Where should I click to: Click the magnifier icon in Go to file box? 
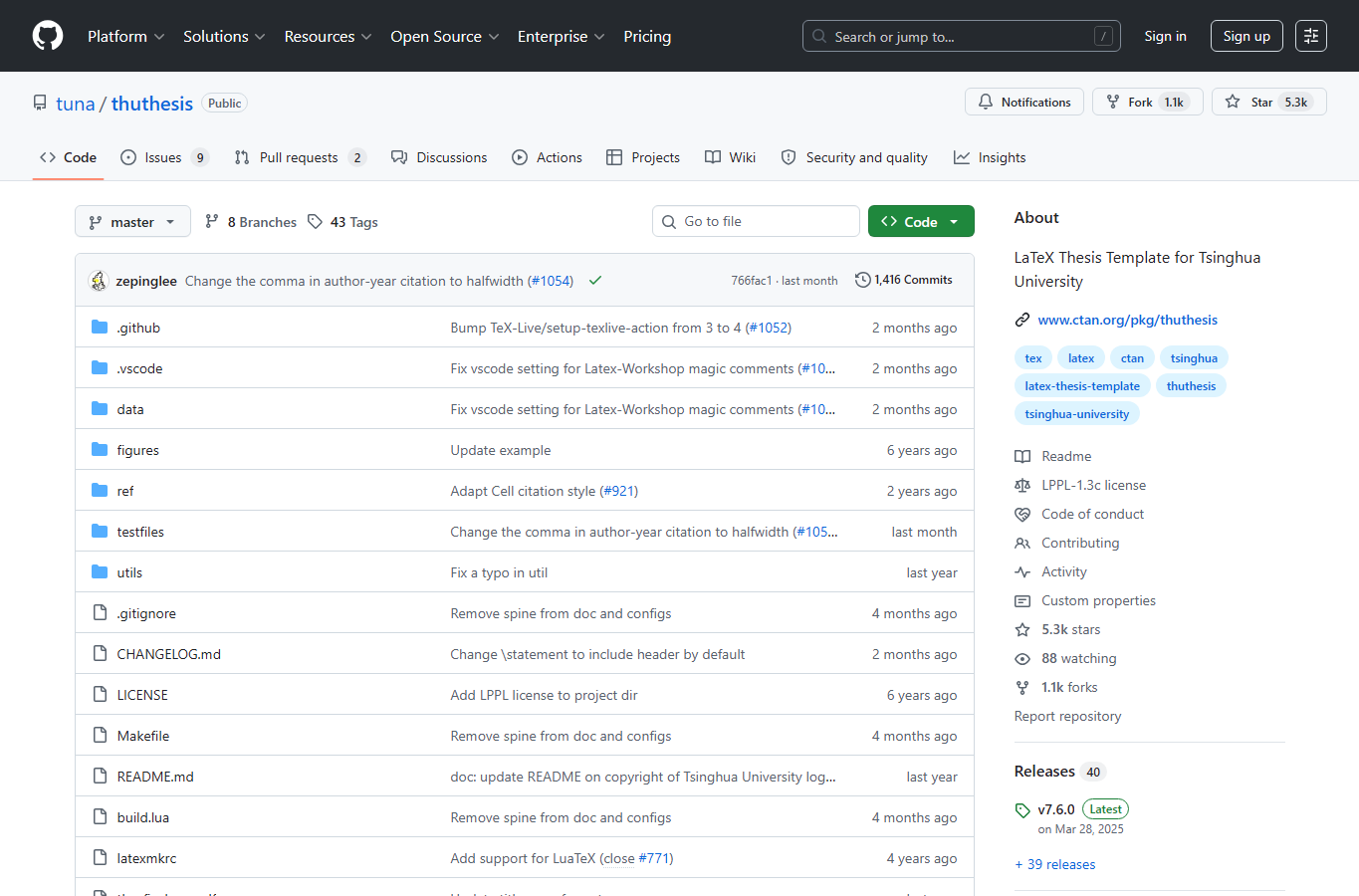point(669,222)
